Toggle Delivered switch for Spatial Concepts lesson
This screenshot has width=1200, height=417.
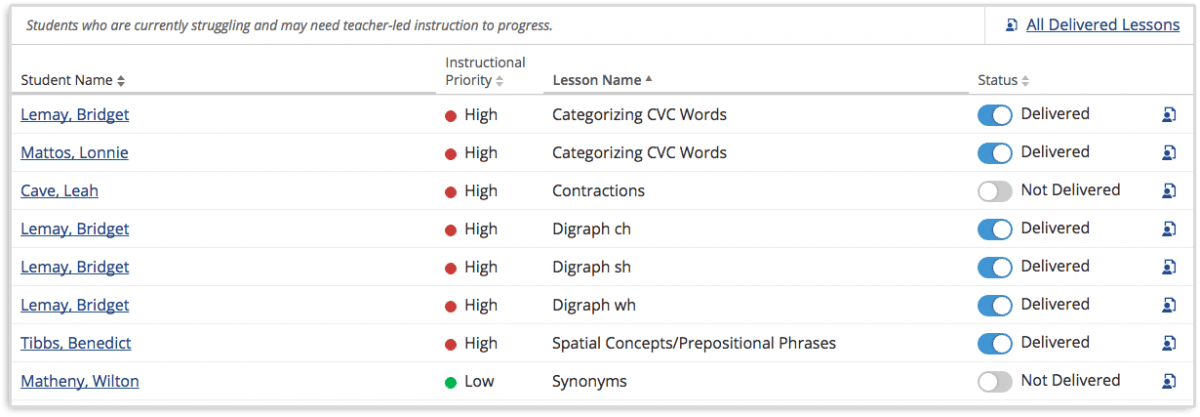point(995,343)
